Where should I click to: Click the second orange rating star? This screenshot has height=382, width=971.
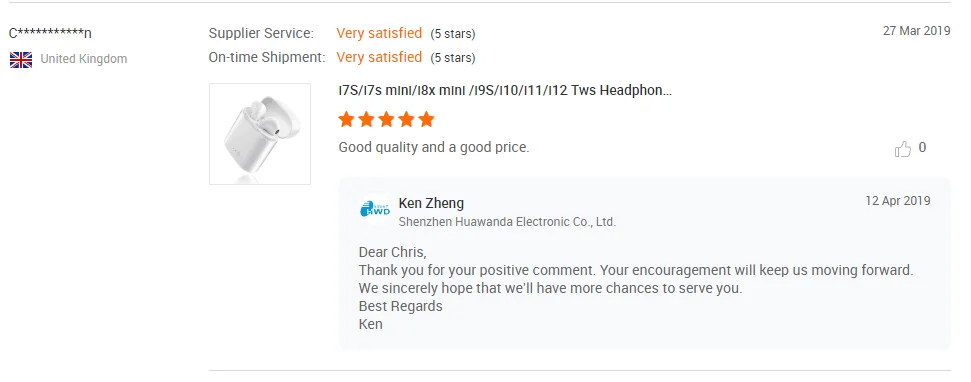click(x=367, y=119)
